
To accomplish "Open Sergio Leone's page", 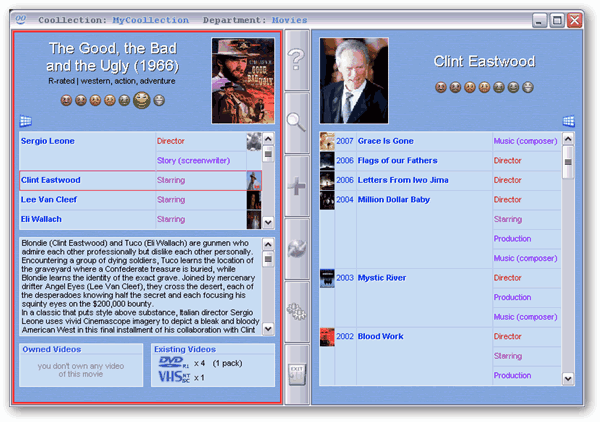I will (x=48, y=141).
